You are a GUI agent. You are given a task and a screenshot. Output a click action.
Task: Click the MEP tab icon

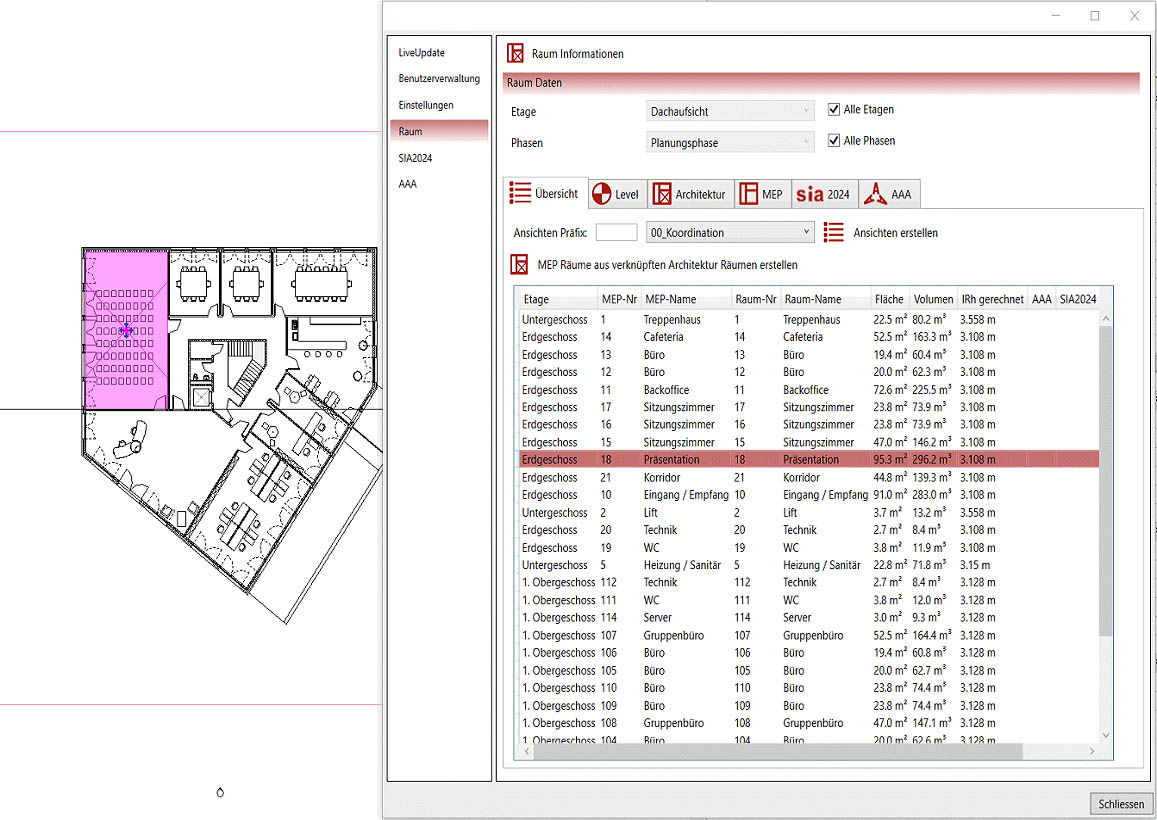coord(748,194)
